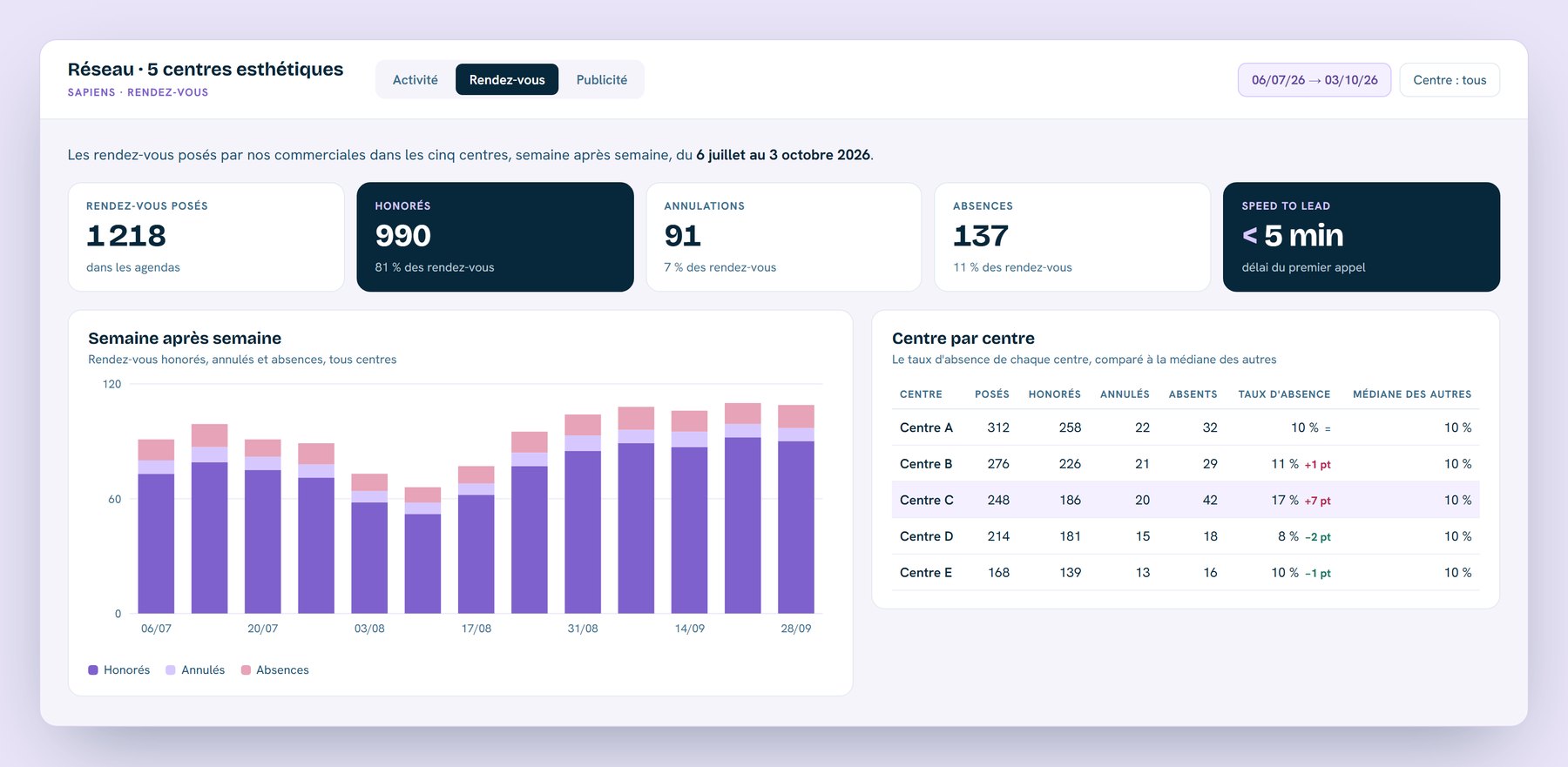Switch to the Activité tab
The height and width of the screenshot is (767, 1568).
415,79
